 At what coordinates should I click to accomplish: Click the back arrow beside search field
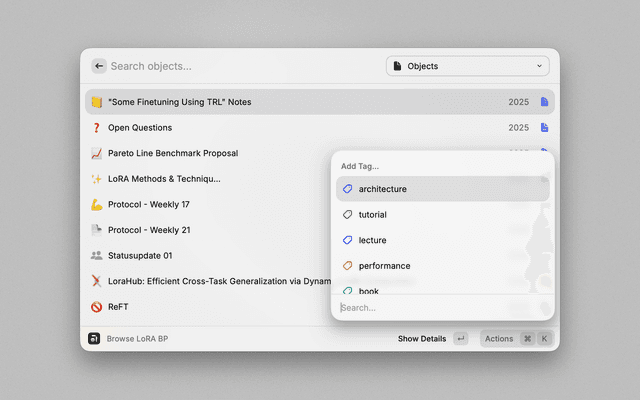pyautogui.click(x=98, y=66)
